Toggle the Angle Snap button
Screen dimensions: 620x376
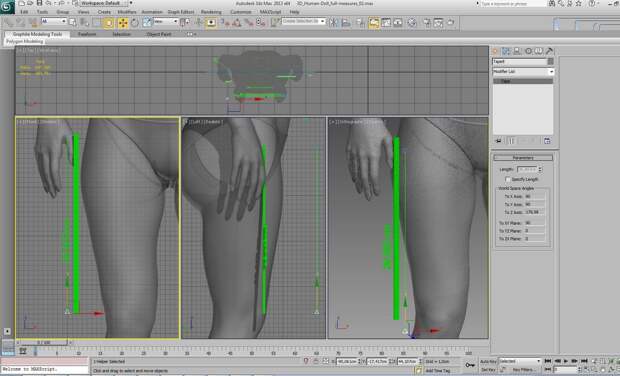click(x=237, y=23)
